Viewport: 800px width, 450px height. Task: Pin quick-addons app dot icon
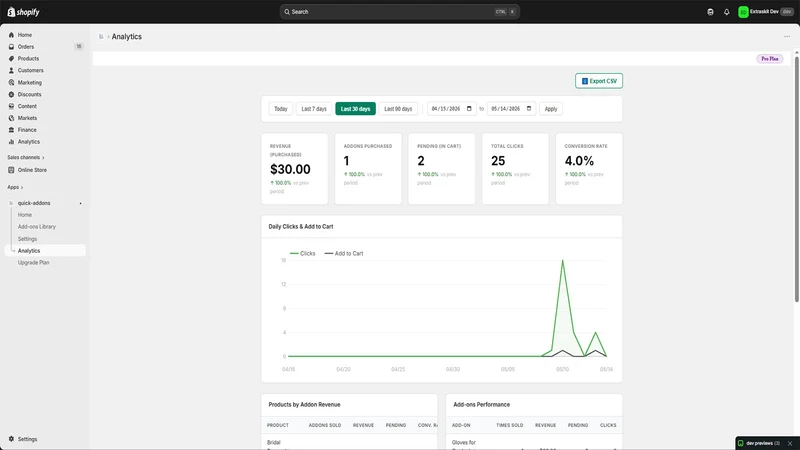click(x=80, y=203)
